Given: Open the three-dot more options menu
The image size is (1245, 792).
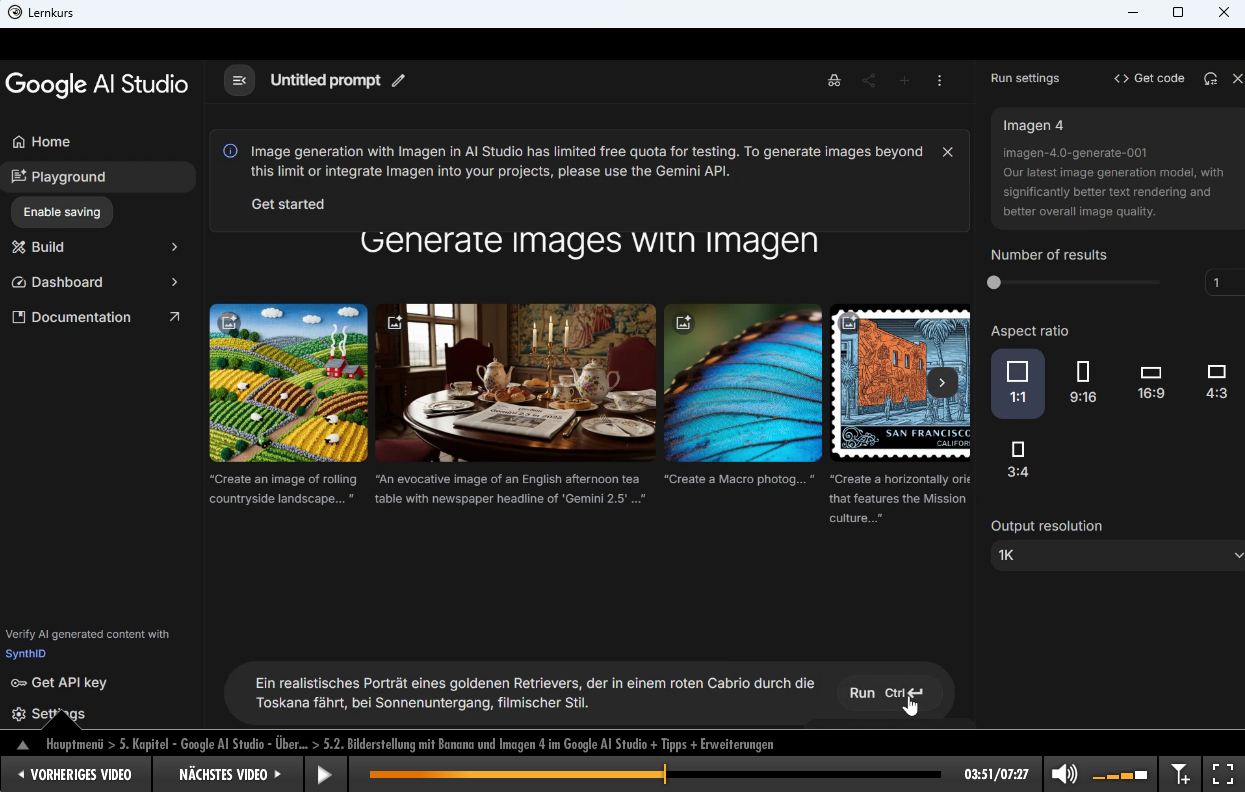Looking at the screenshot, I should (939, 81).
